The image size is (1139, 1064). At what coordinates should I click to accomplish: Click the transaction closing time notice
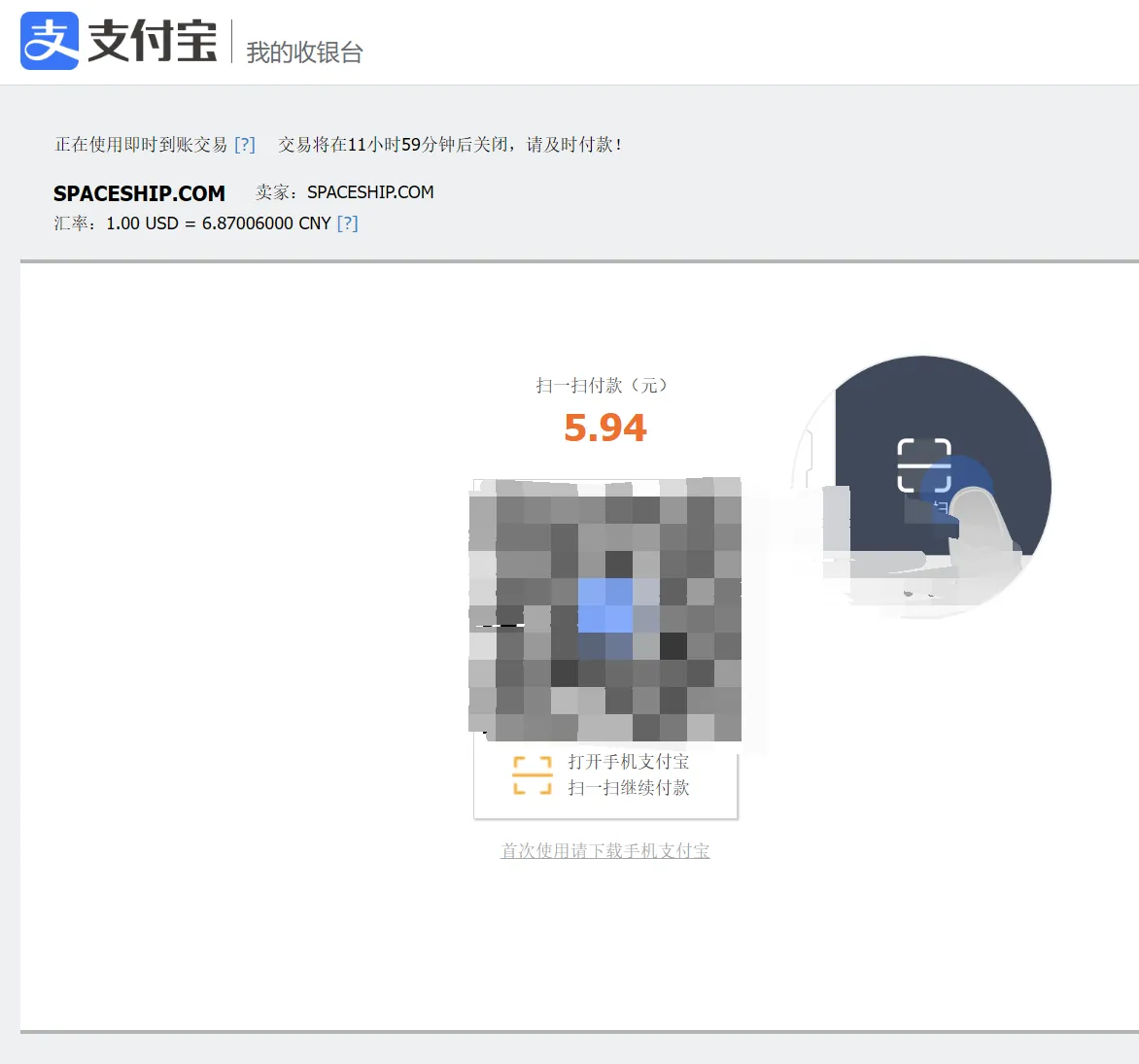(450, 145)
